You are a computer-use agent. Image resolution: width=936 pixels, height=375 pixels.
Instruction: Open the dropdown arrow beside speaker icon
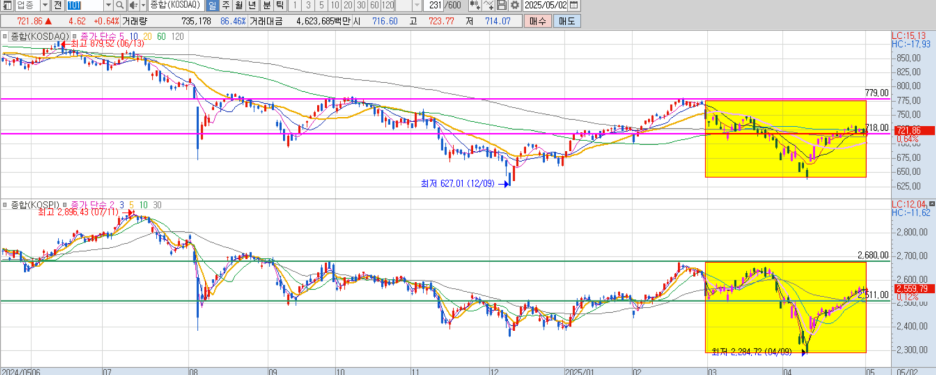coord(143,5)
